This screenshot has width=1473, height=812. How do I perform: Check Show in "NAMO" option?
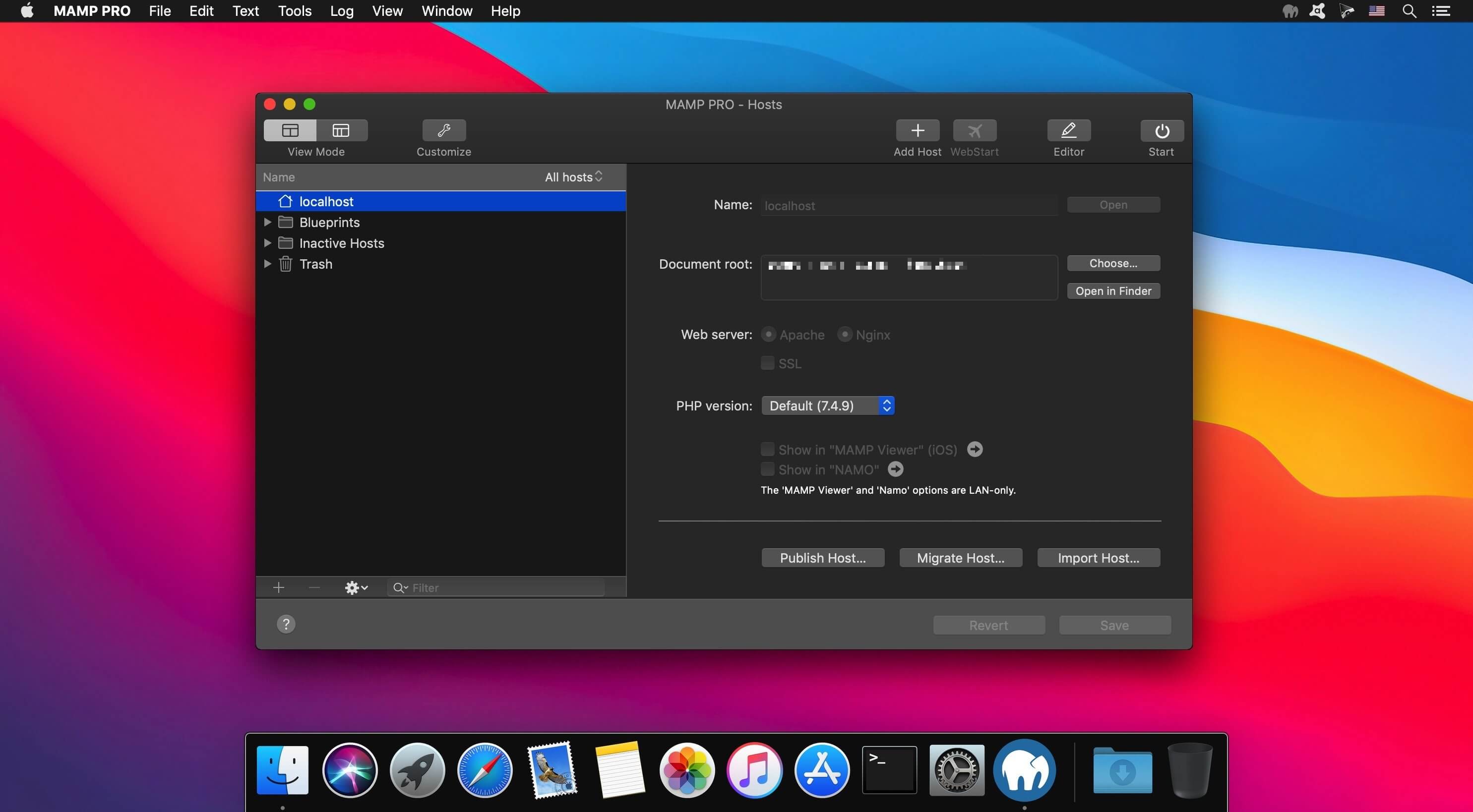pos(767,470)
